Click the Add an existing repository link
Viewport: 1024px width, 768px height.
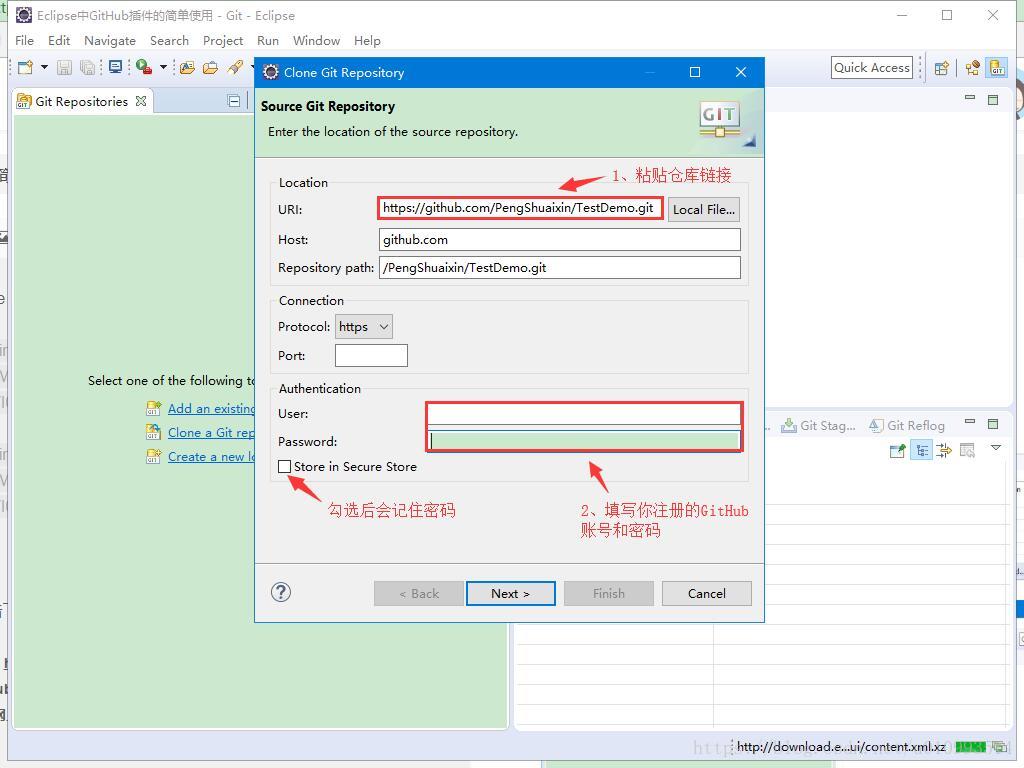coord(211,409)
